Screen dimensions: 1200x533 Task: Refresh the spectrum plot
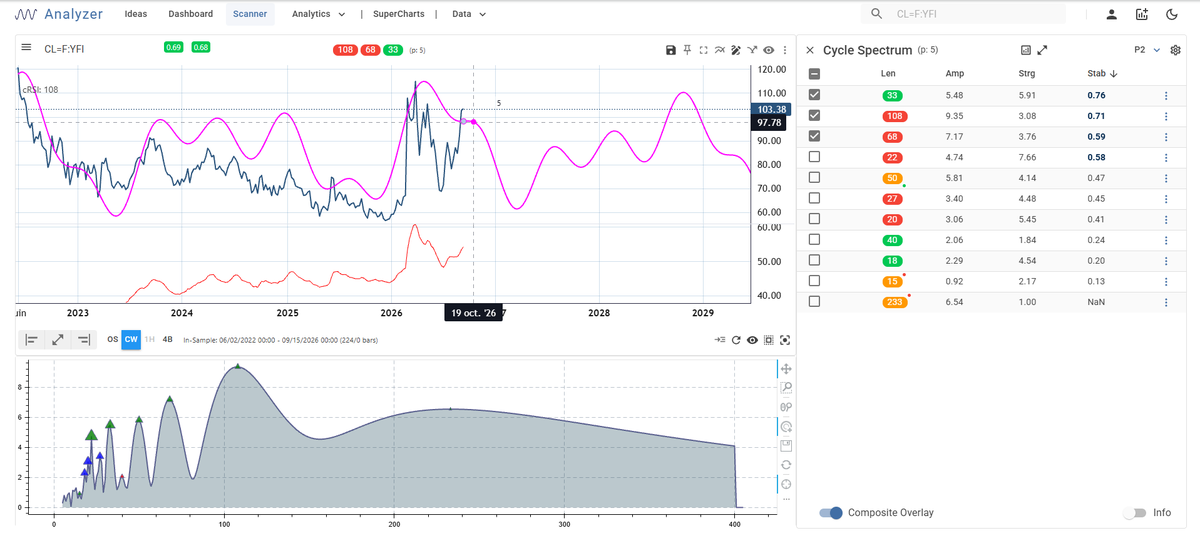[x=736, y=340]
